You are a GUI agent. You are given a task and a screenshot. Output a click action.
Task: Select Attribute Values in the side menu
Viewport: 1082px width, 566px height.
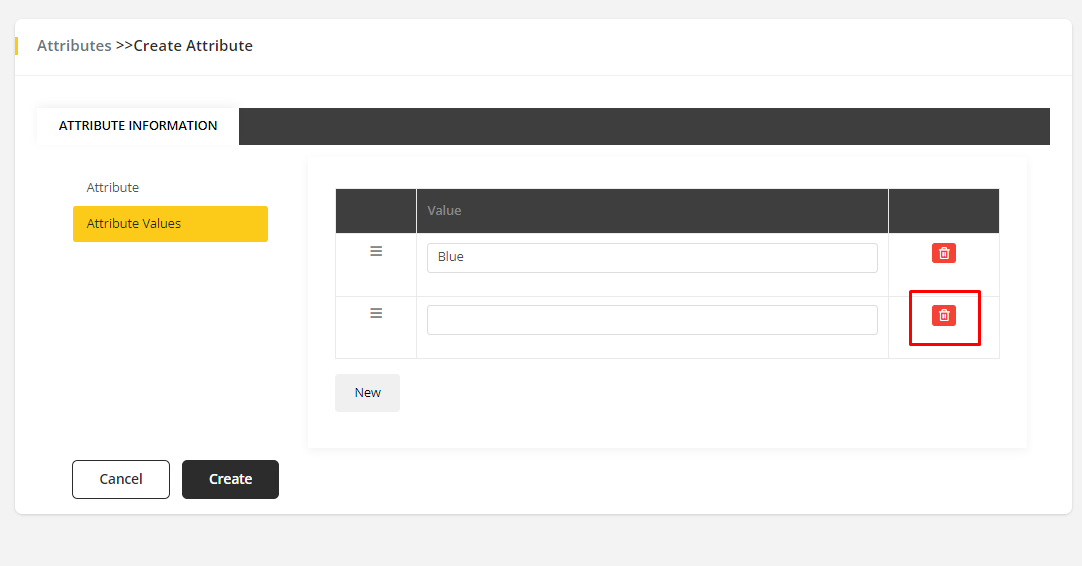click(x=170, y=224)
